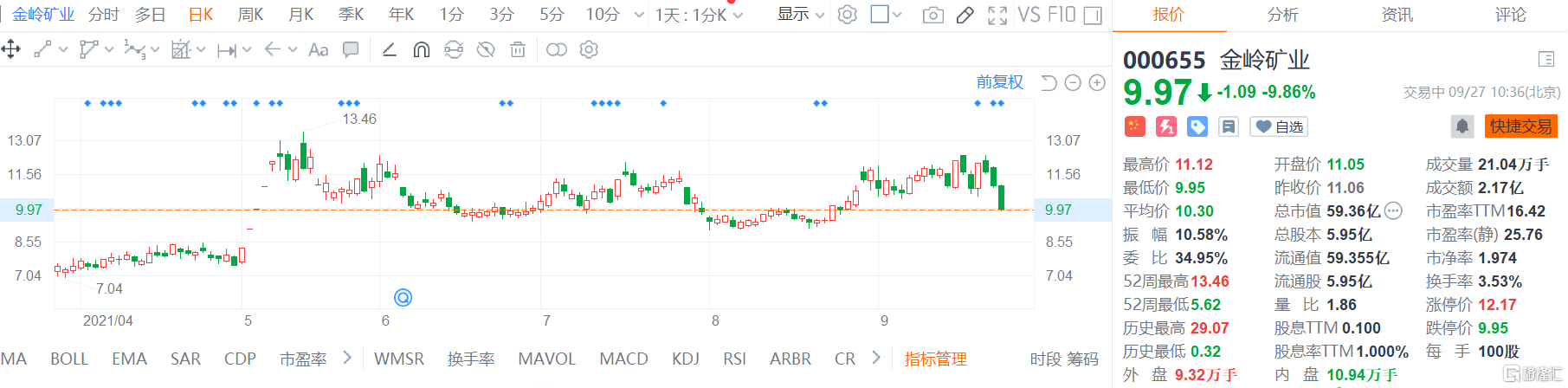
Task: Toggle the magnet snap tool
Action: click(422, 50)
